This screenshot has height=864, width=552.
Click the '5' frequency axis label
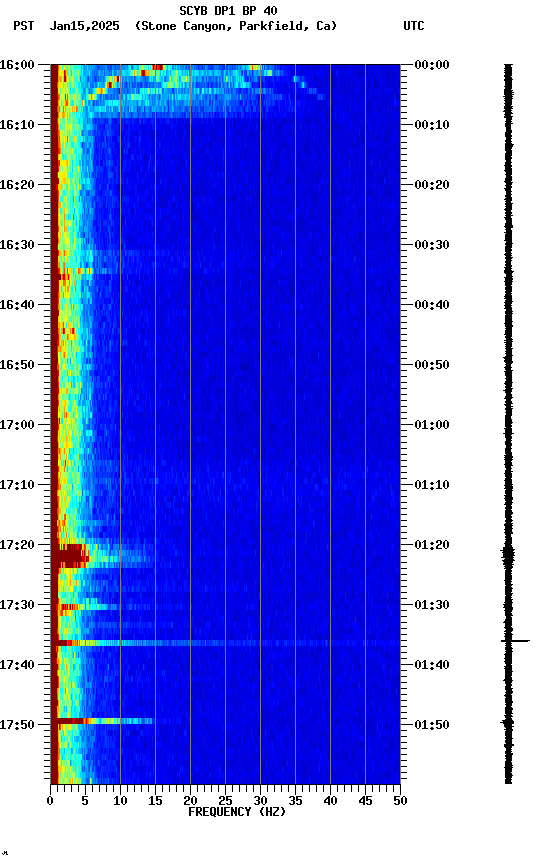pos(85,801)
